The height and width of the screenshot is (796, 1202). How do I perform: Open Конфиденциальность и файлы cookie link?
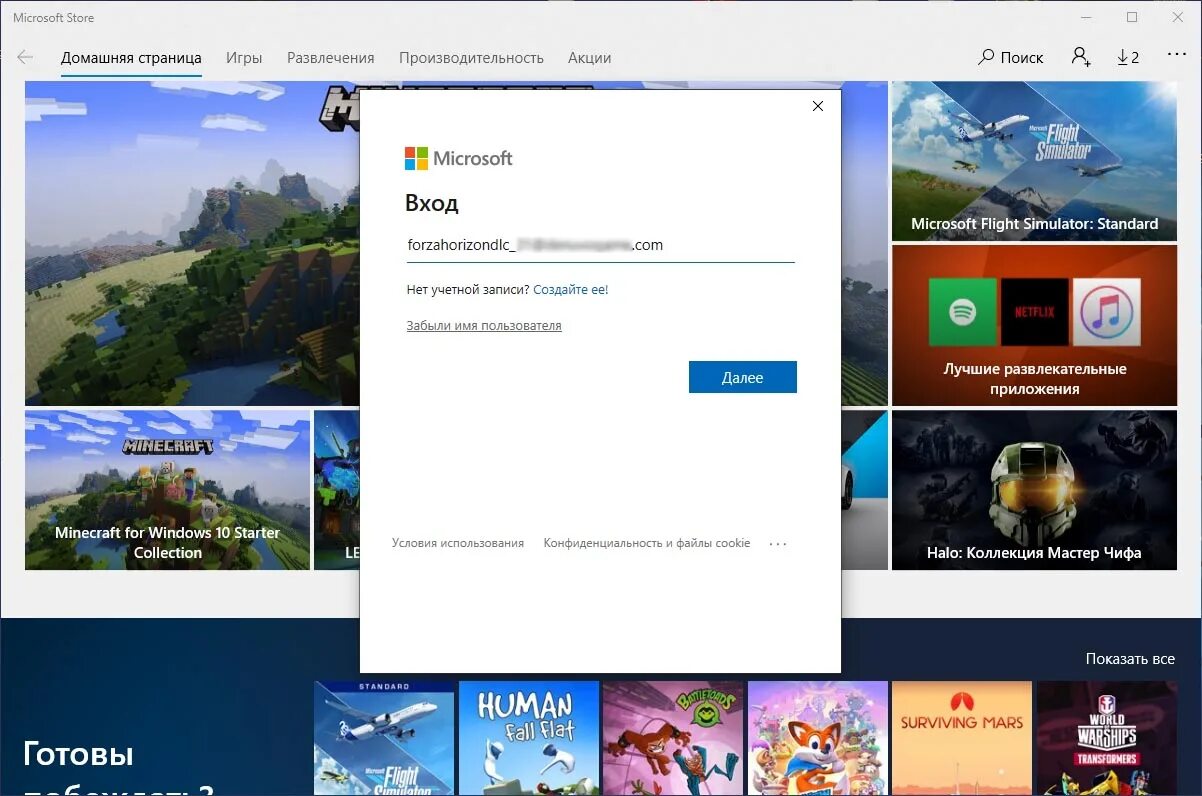647,543
